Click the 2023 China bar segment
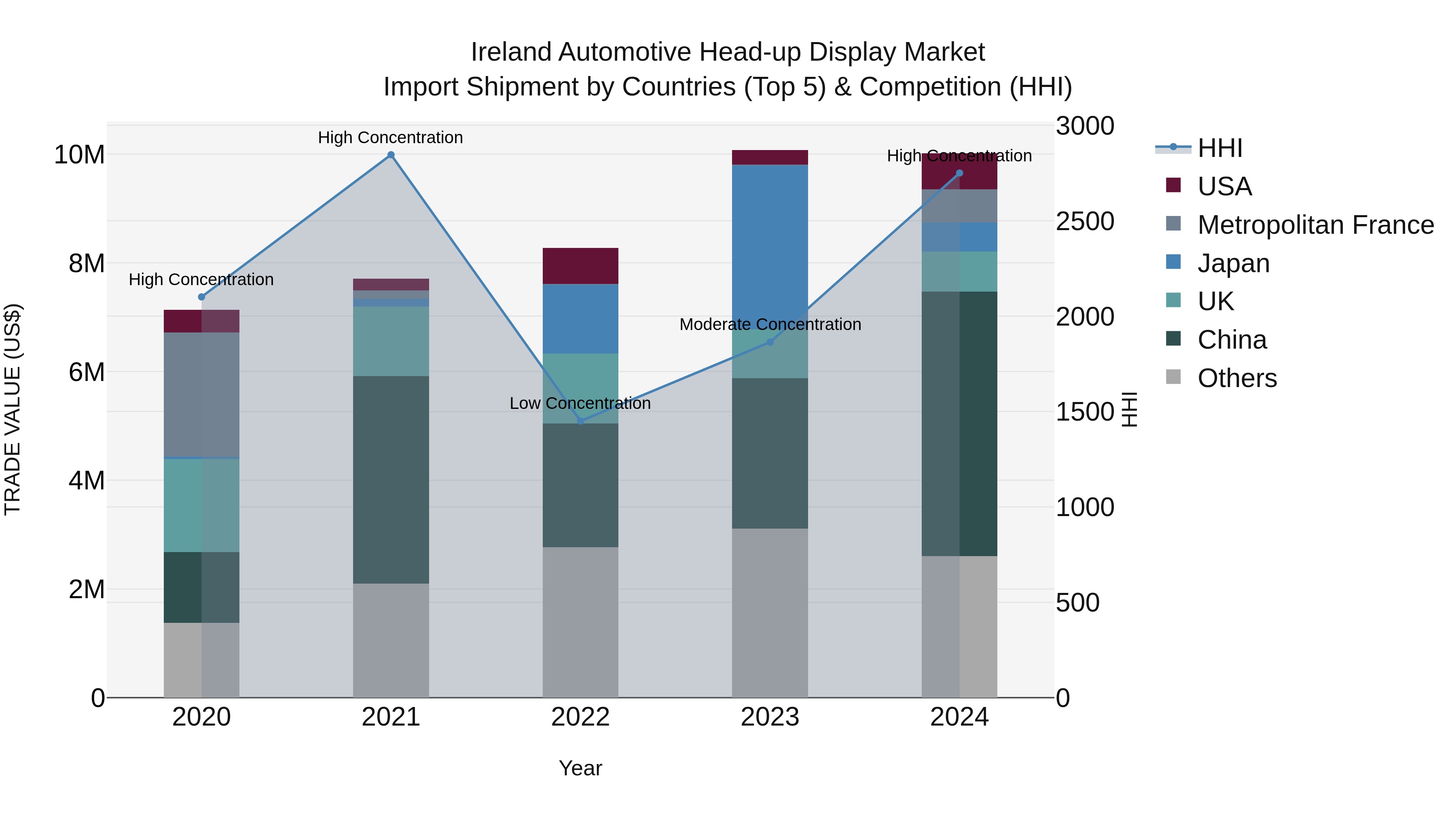Image resolution: width=1456 pixels, height=819 pixels. (x=770, y=453)
